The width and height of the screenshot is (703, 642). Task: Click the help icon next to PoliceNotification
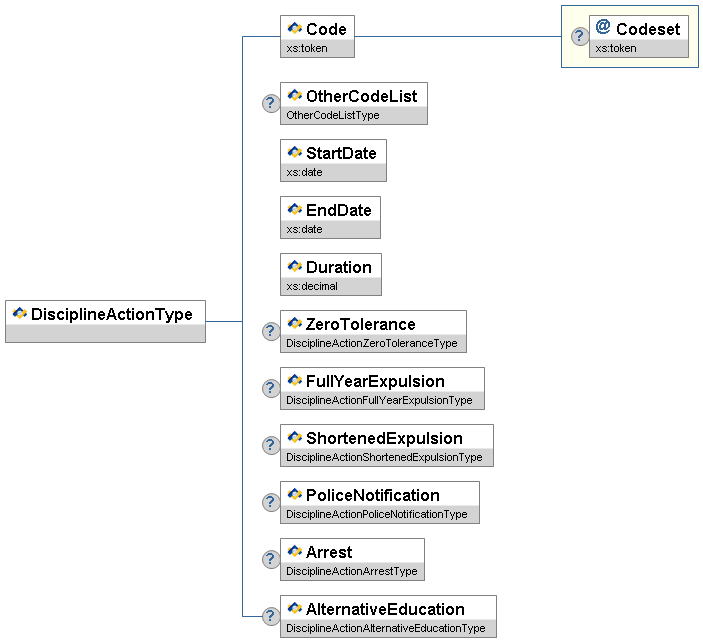pyautogui.click(x=271, y=502)
